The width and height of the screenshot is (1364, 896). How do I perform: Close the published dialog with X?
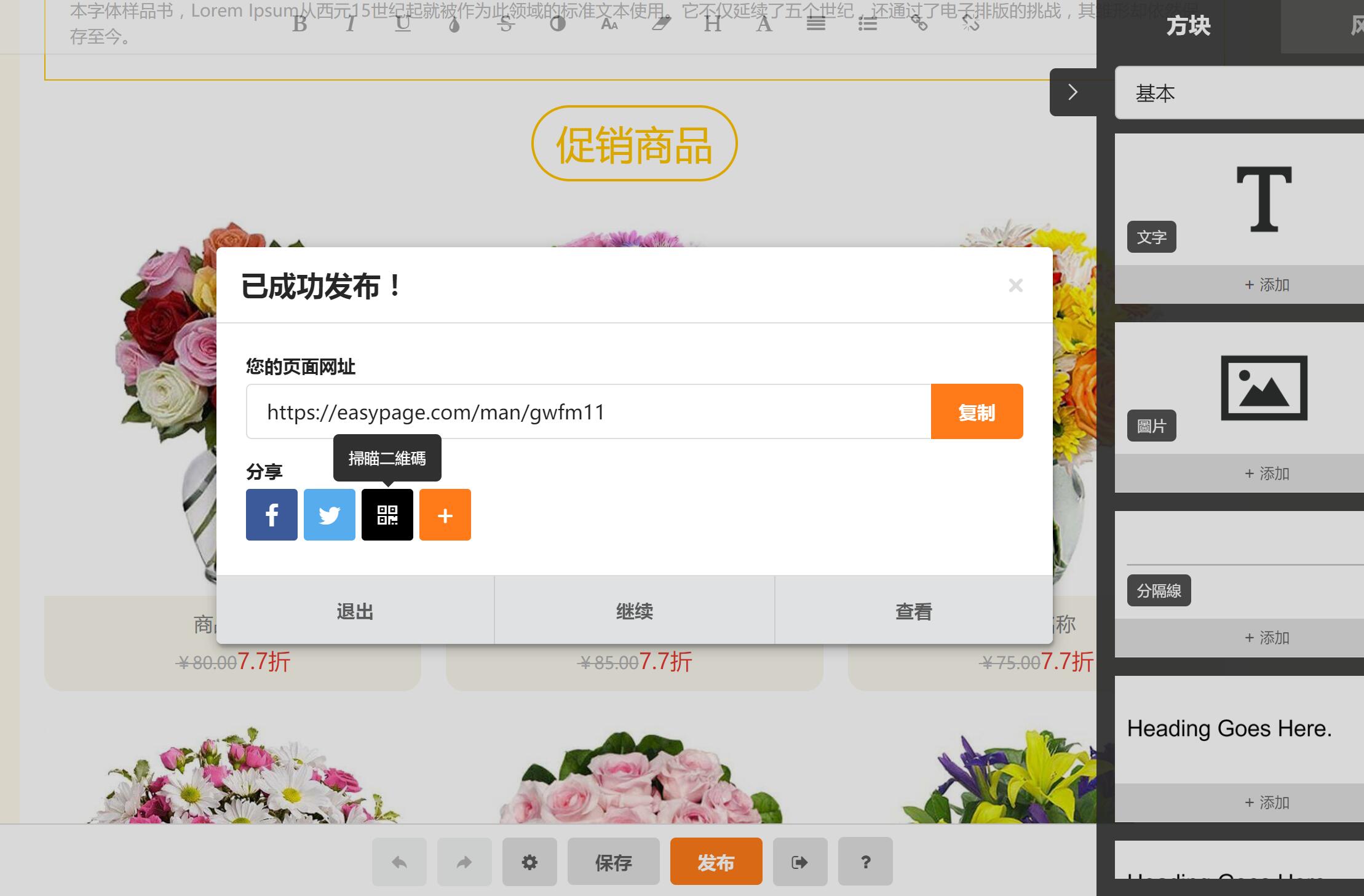point(1016,285)
